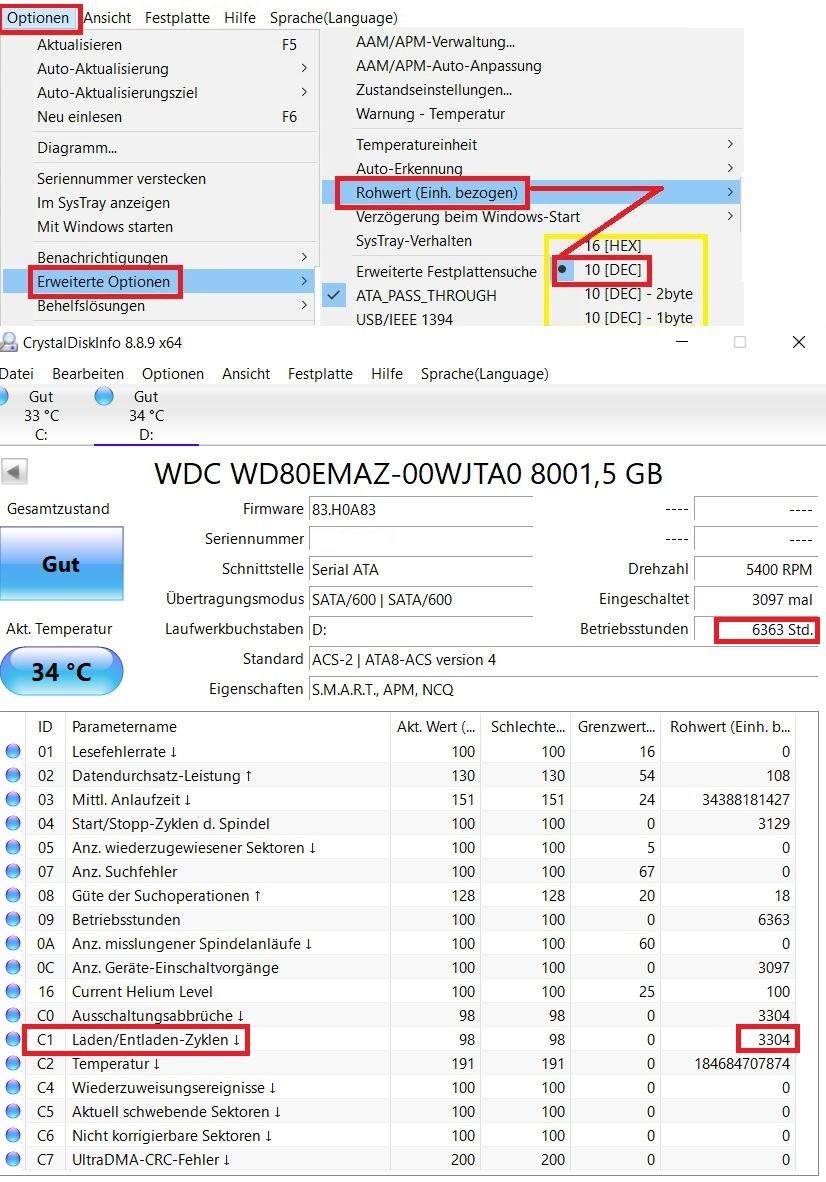Click the blue status dot of row C2 Temperatur
Image resolution: width=826 pixels, height=1182 pixels.
pos(13,1063)
